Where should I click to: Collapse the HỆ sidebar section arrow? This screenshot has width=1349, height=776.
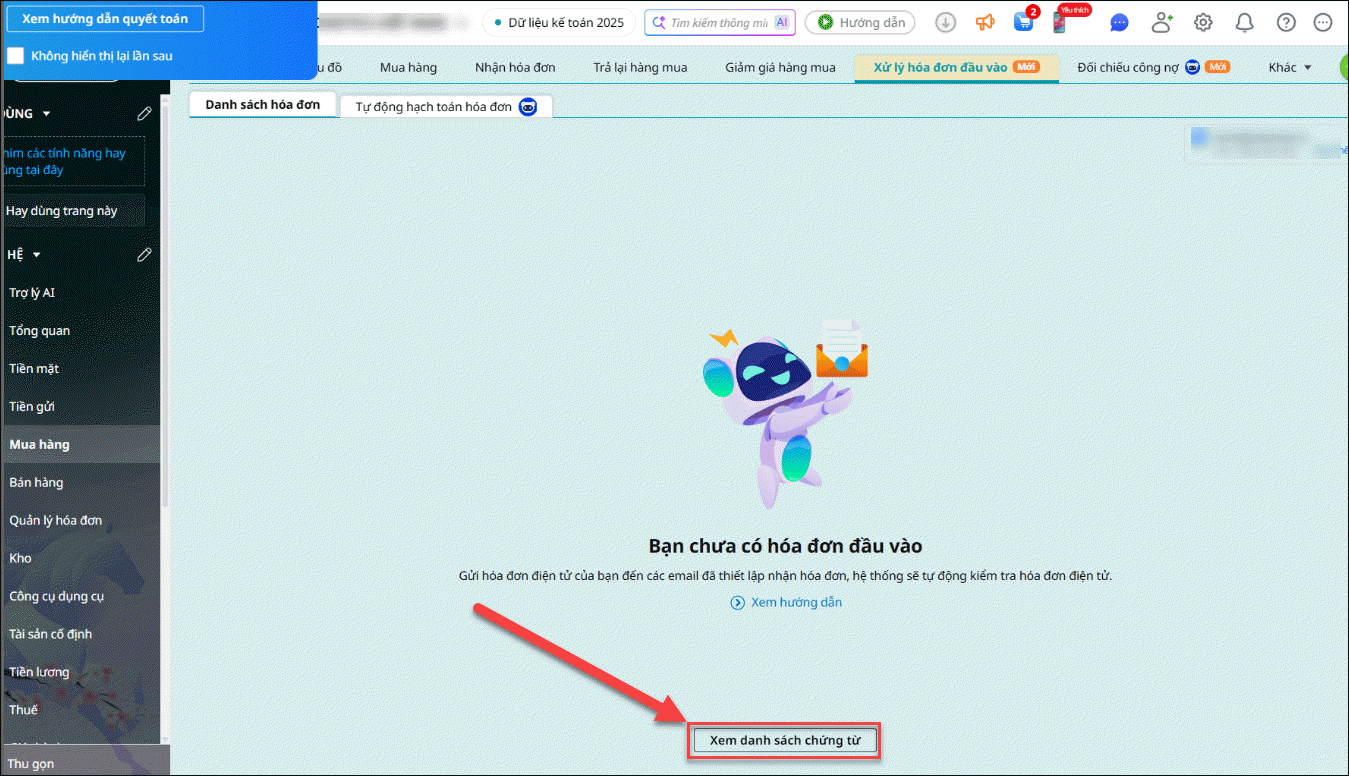click(x=37, y=255)
